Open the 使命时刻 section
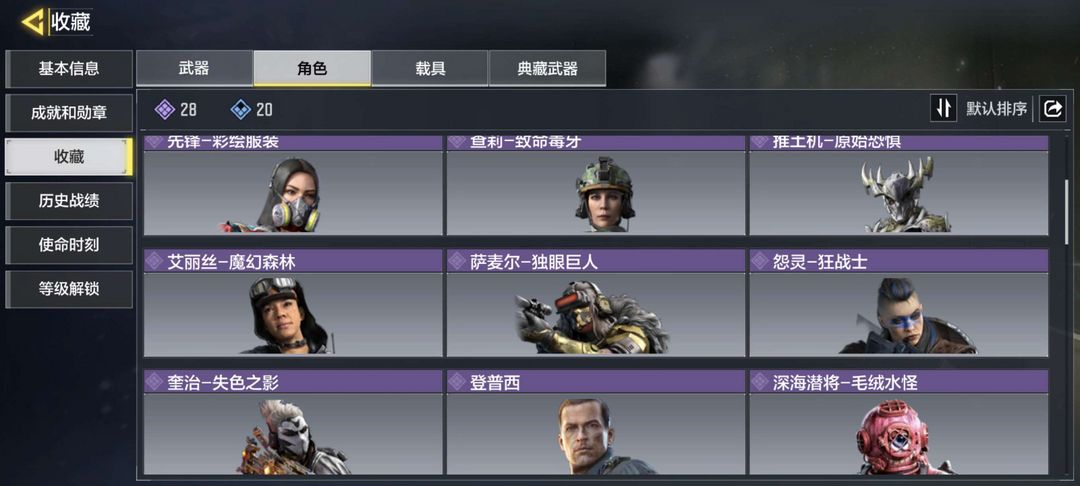The width and height of the screenshot is (1080, 486). click(x=69, y=244)
